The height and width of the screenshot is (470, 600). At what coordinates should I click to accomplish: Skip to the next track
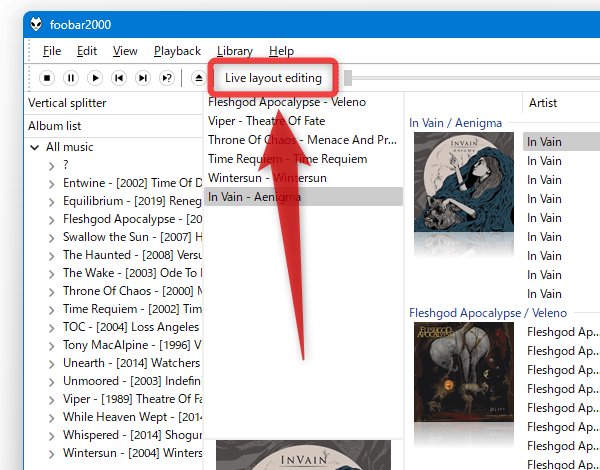click(x=143, y=78)
